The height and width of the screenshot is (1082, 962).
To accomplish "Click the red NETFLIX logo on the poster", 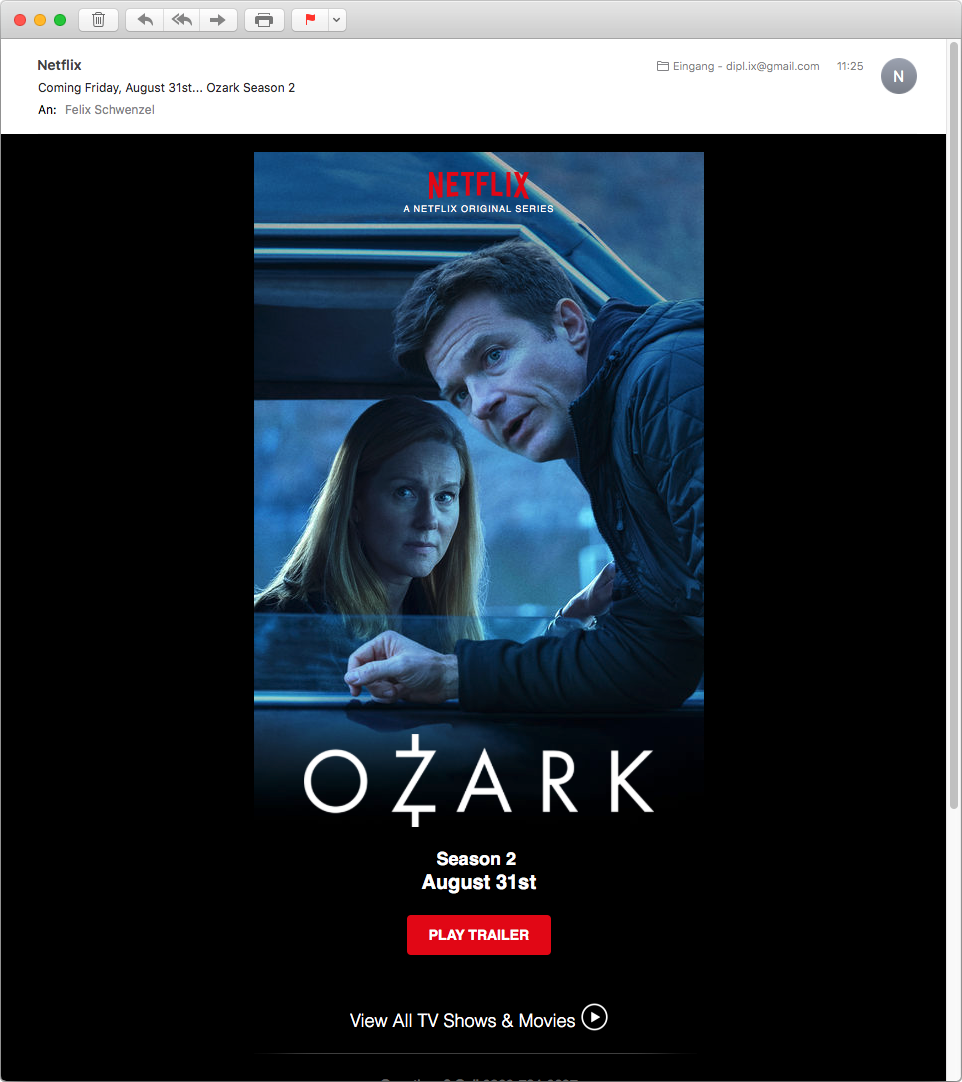I will click(478, 185).
